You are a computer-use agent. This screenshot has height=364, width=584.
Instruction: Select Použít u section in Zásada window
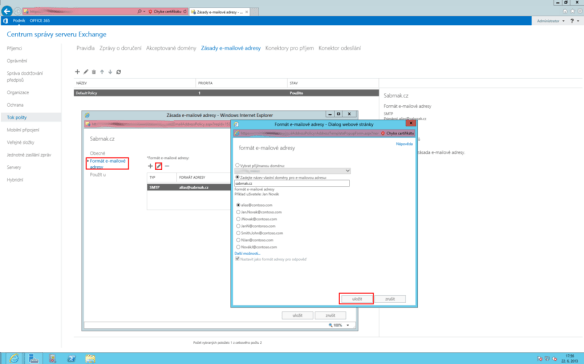98,174
